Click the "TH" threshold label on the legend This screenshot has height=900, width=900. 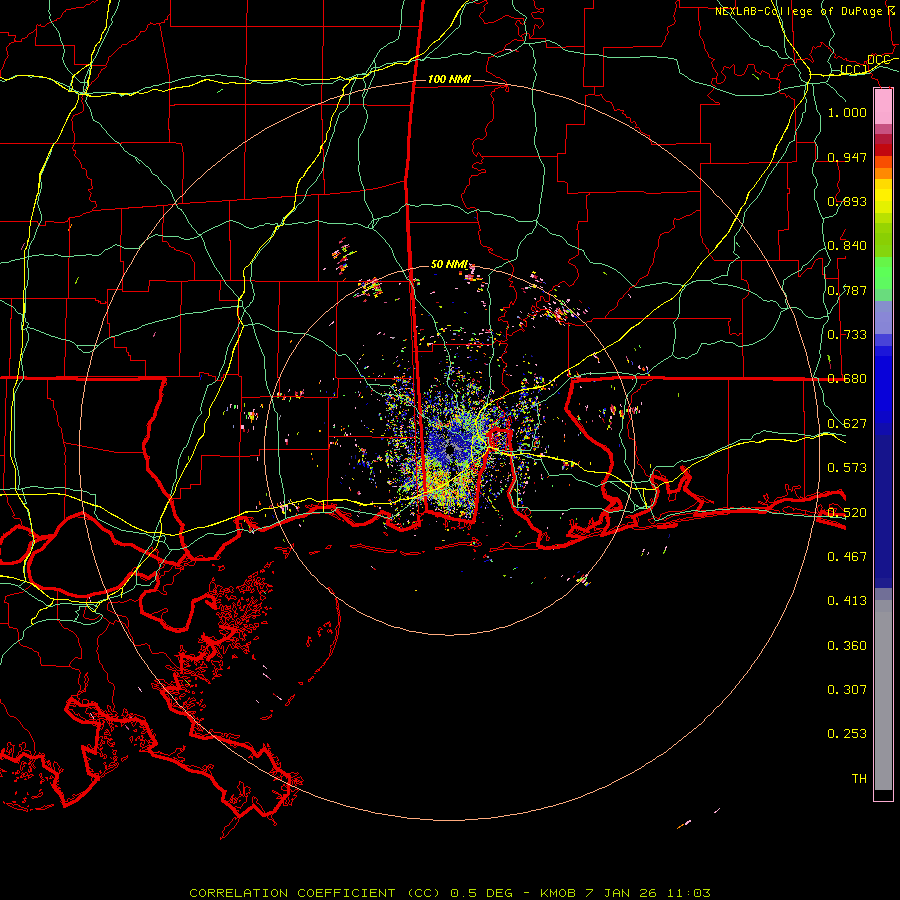pyautogui.click(x=859, y=779)
